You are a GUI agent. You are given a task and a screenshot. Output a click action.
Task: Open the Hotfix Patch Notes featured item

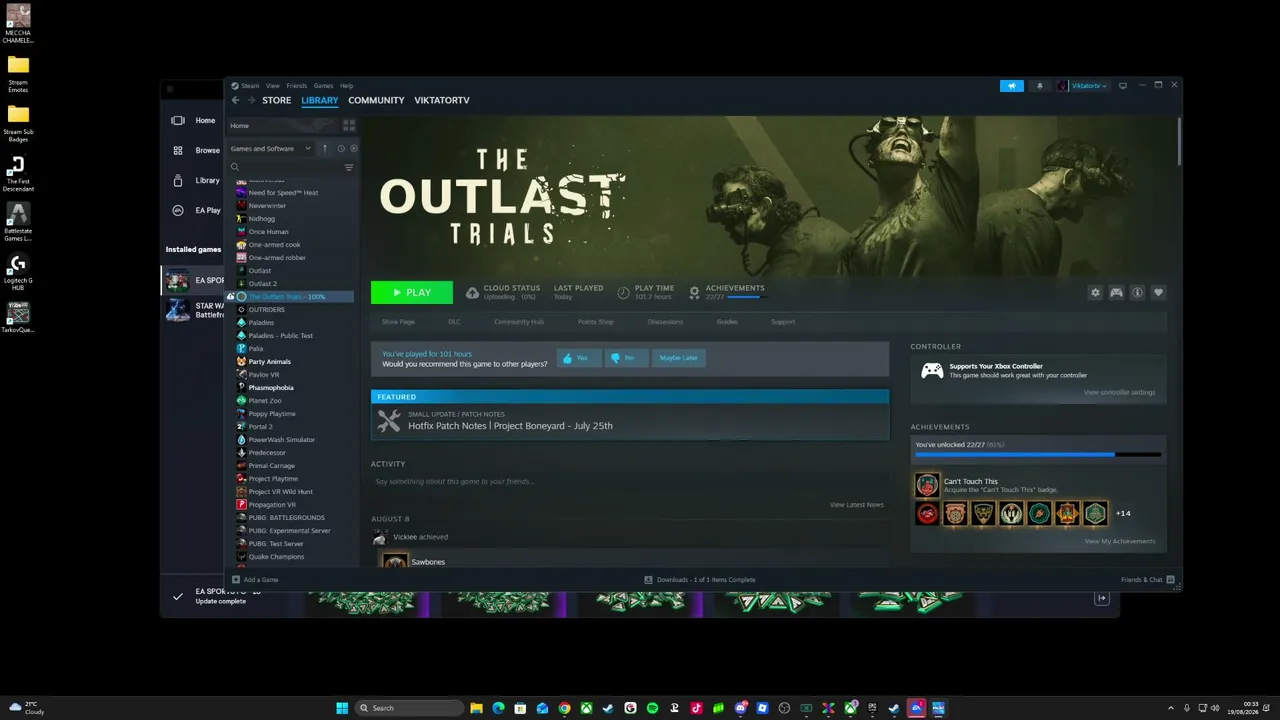click(x=630, y=421)
